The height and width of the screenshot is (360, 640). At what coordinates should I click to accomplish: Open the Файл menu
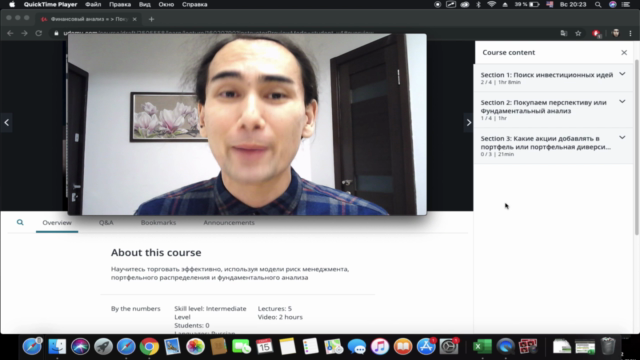[93, 4]
